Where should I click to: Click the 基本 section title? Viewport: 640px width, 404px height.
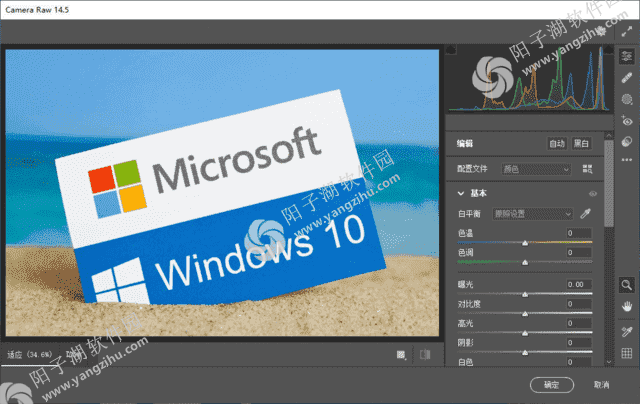coord(478,193)
